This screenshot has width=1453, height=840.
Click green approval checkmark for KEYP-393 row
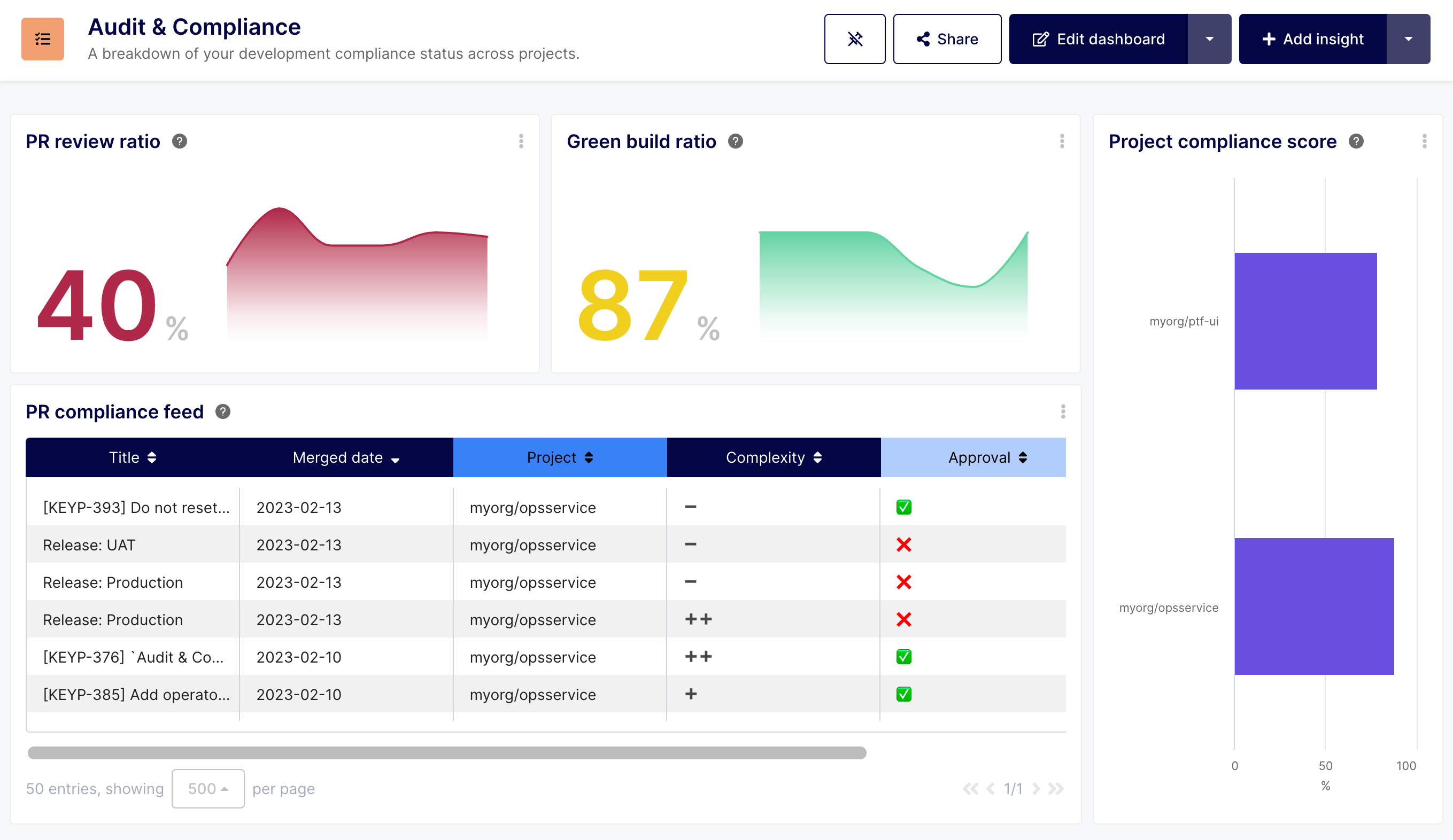(x=903, y=507)
